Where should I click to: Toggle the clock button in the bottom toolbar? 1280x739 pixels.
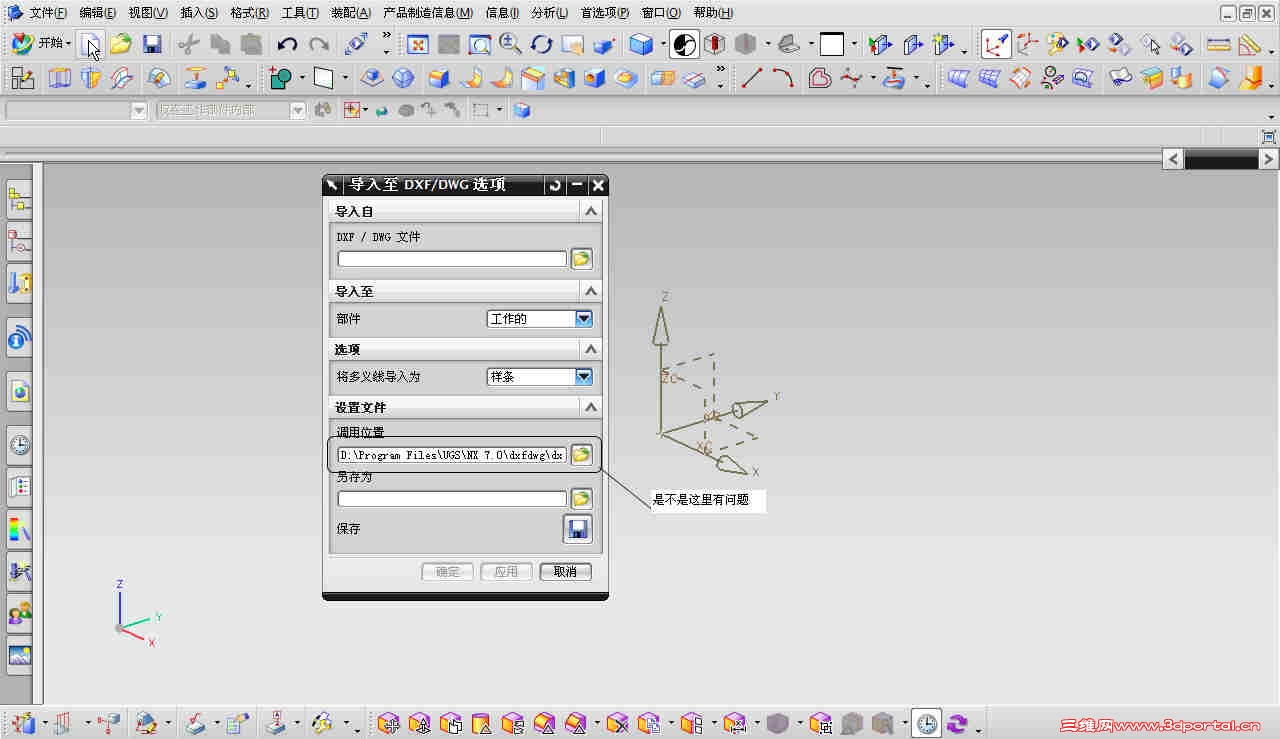[928, 722]
